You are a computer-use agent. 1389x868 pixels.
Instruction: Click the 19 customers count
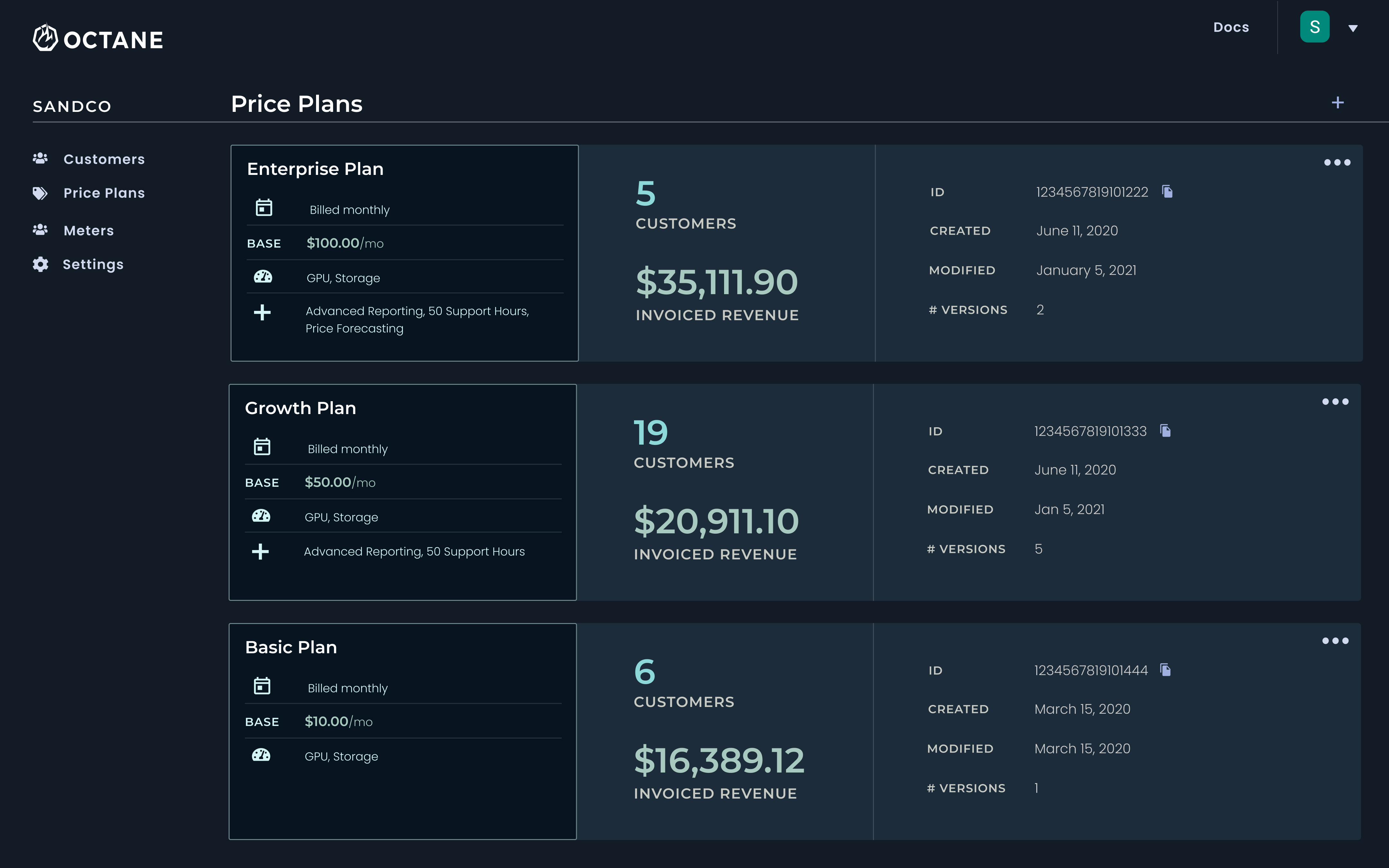coord(651,432)
